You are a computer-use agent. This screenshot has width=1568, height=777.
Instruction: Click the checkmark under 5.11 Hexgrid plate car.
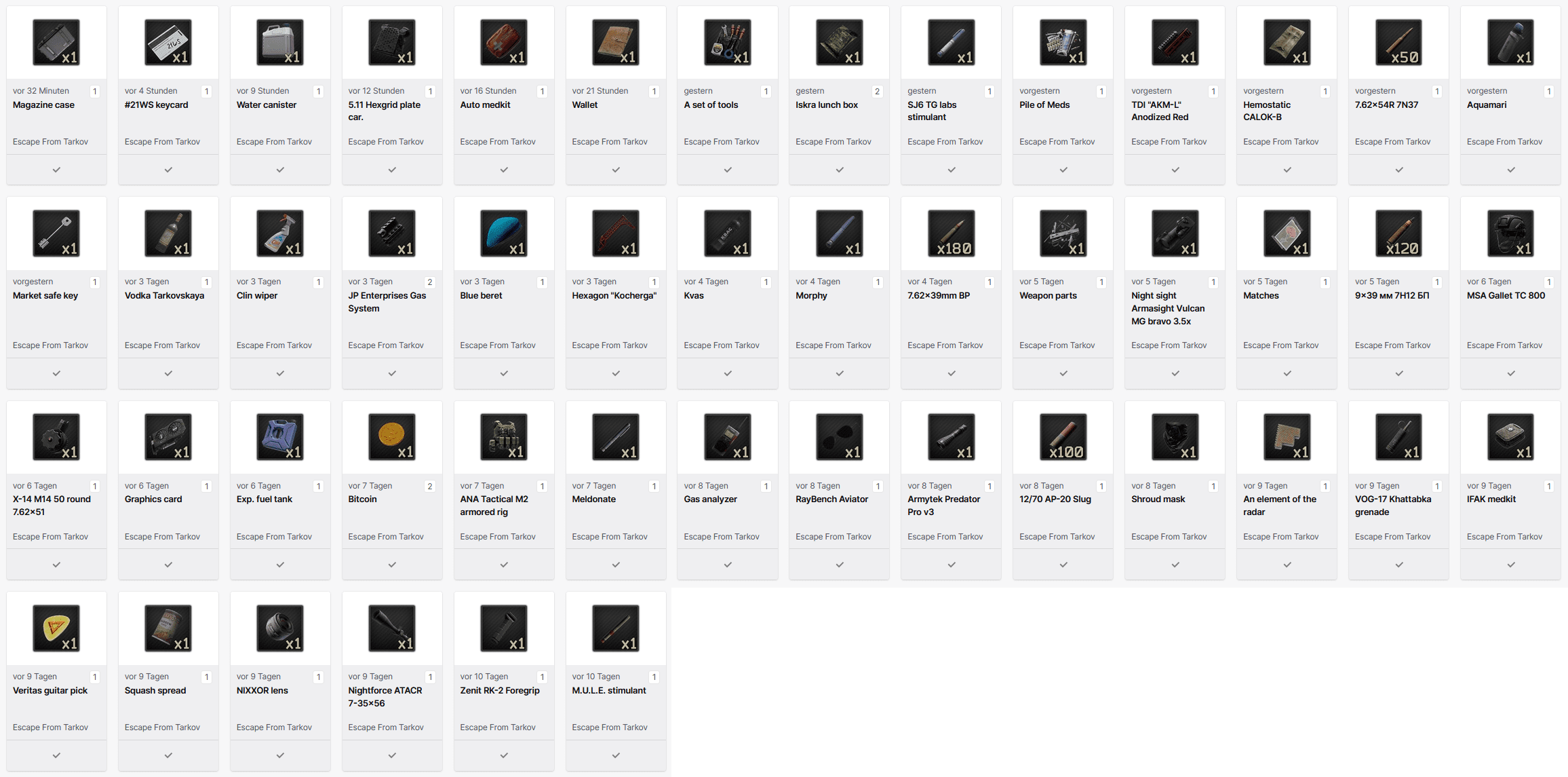pyautogui.click(x=392, y=170)
